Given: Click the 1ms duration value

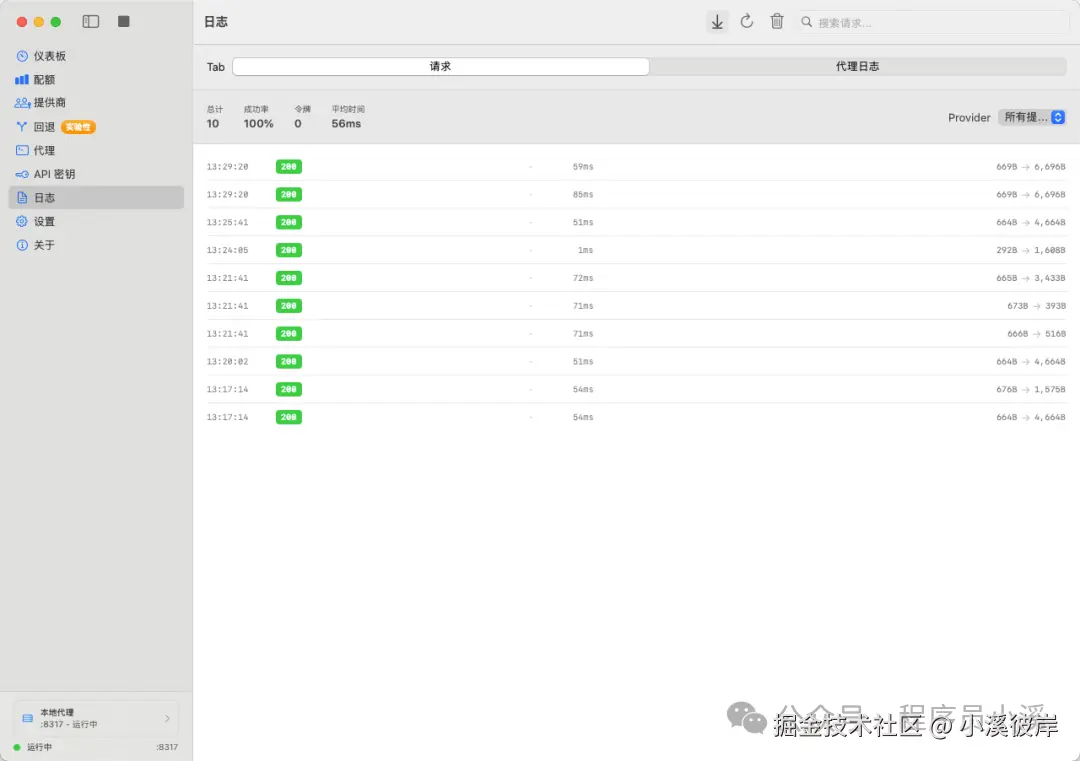Looking at the screenshot, I should (x=585, y=250).
